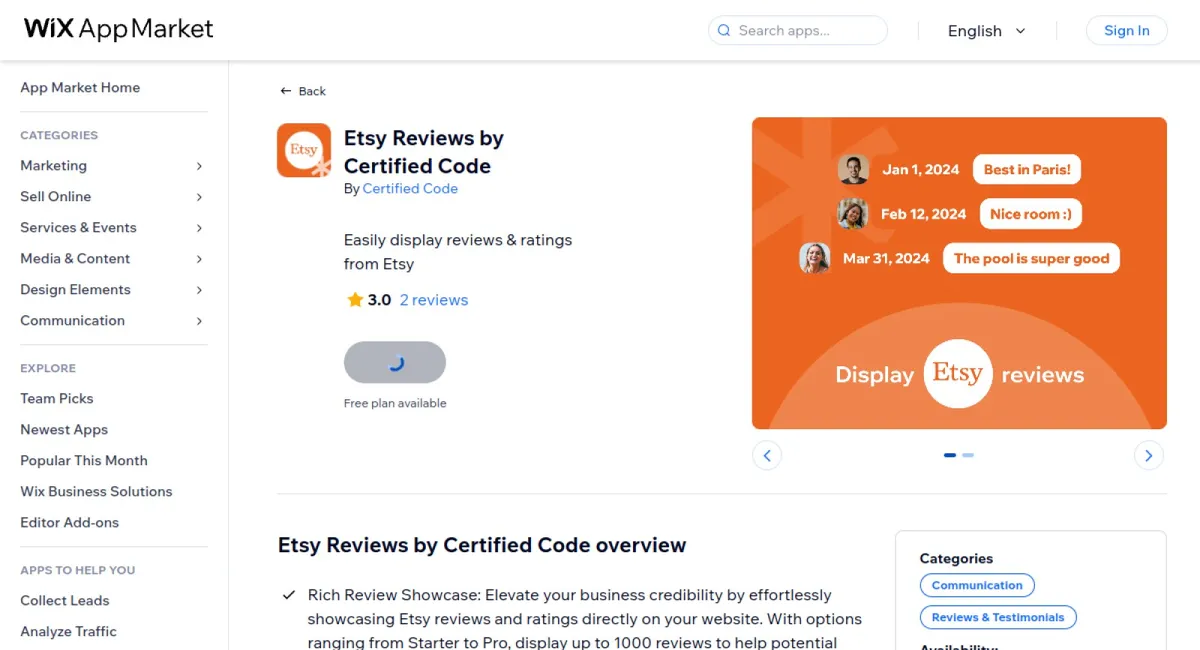1200x650 pixels.
Task: Open Design Elements category
Action: (75, 290)
